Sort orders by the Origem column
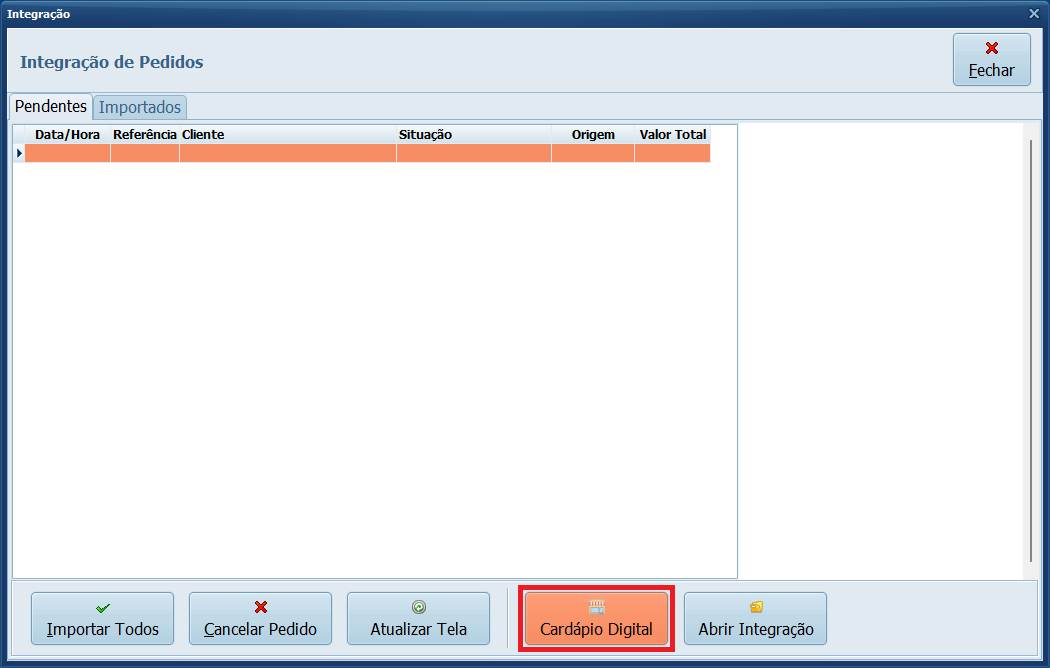The image size is (1050, 668). [593, 134]
